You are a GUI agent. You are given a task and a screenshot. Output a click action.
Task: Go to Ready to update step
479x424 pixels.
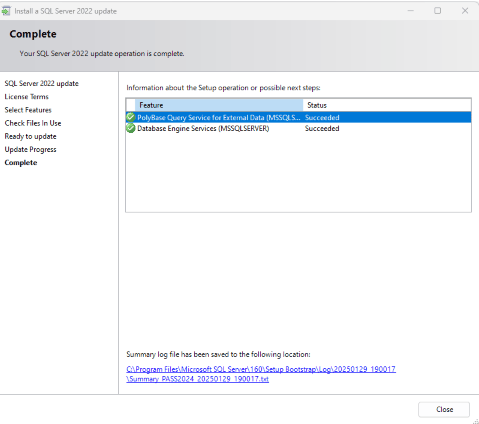click(x=30, y=136)
